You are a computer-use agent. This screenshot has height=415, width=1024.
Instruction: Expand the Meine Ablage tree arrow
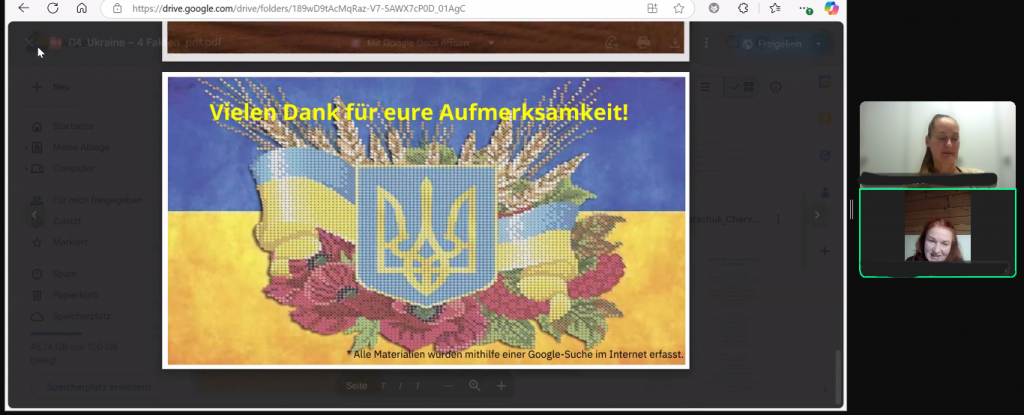(x=27, y=148)
